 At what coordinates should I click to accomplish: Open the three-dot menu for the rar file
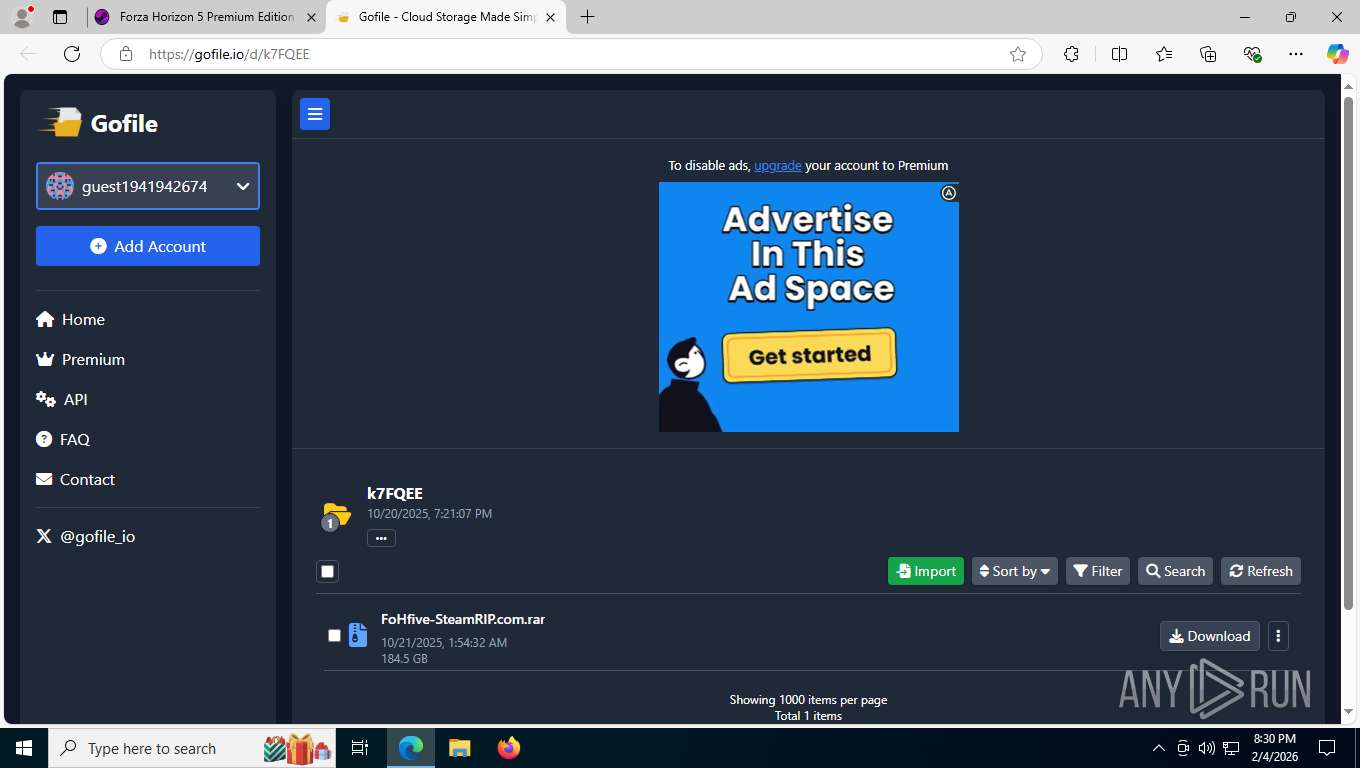click(1278, 636)
